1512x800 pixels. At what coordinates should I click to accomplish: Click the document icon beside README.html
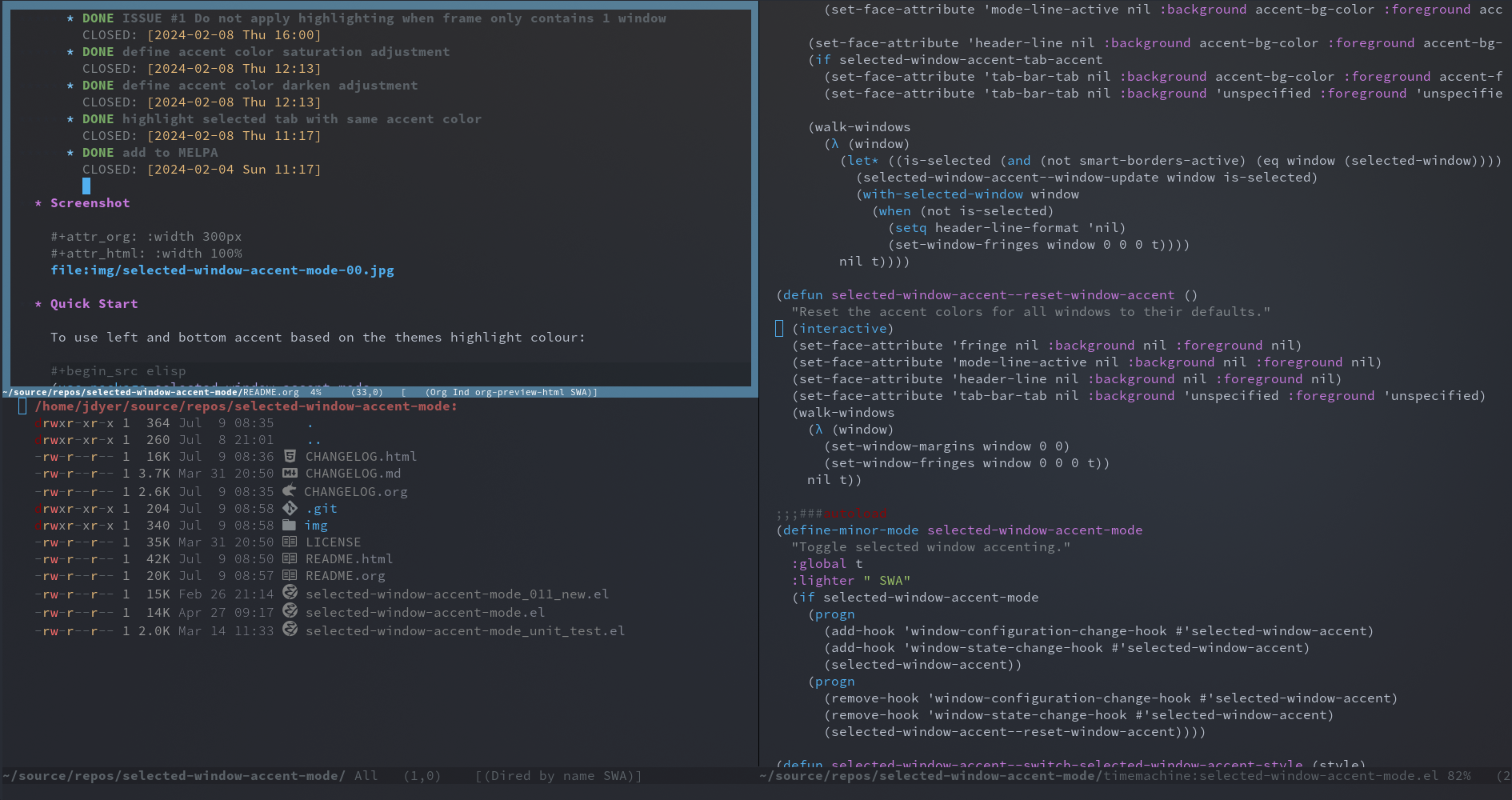tap(290, 558)
